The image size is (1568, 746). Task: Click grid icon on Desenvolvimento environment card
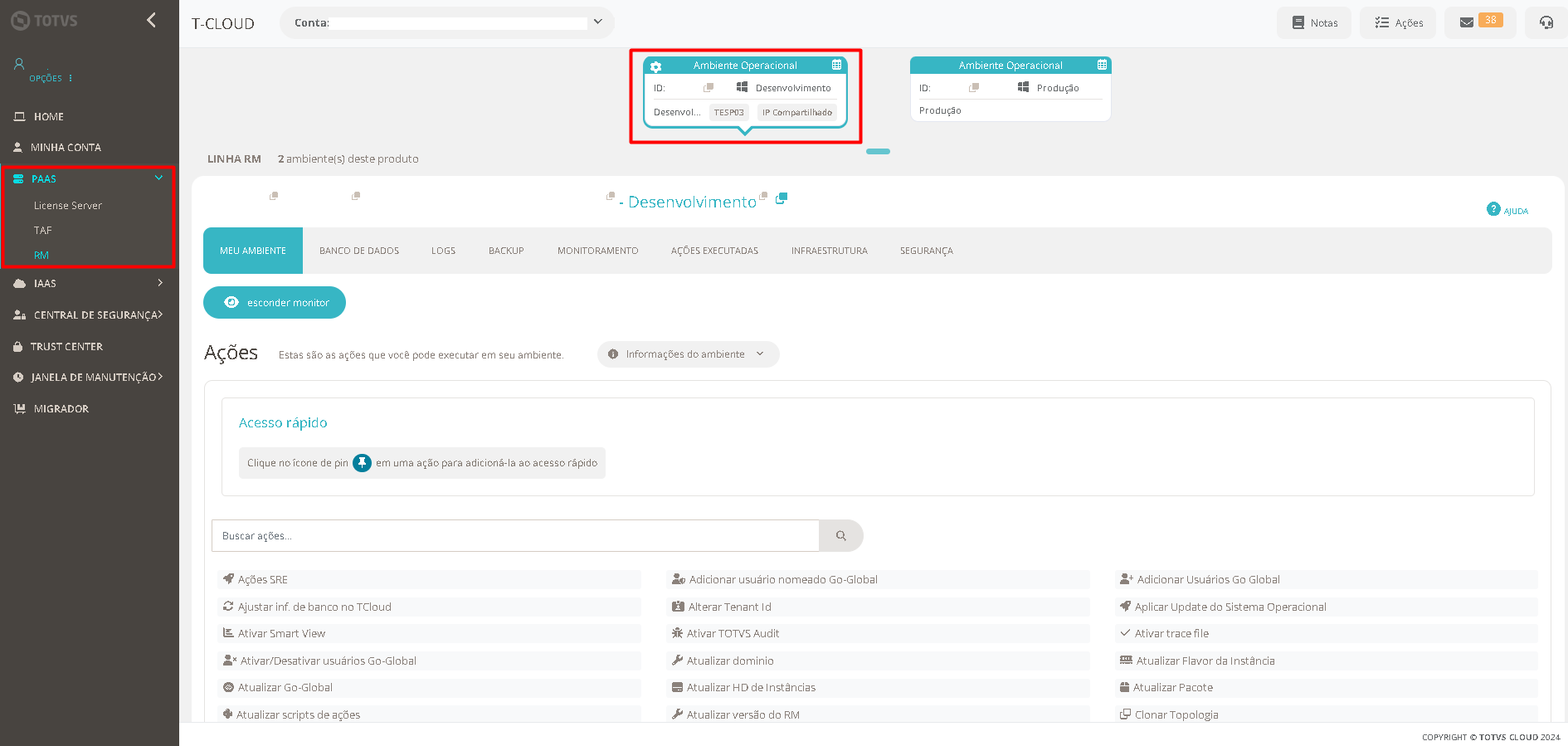(x=836, y=65)
